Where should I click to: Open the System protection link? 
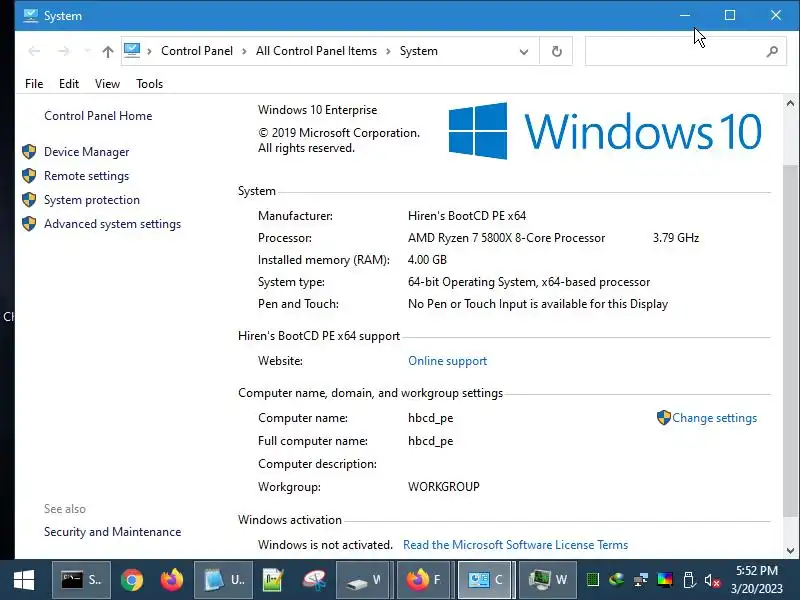coord(92,200)
